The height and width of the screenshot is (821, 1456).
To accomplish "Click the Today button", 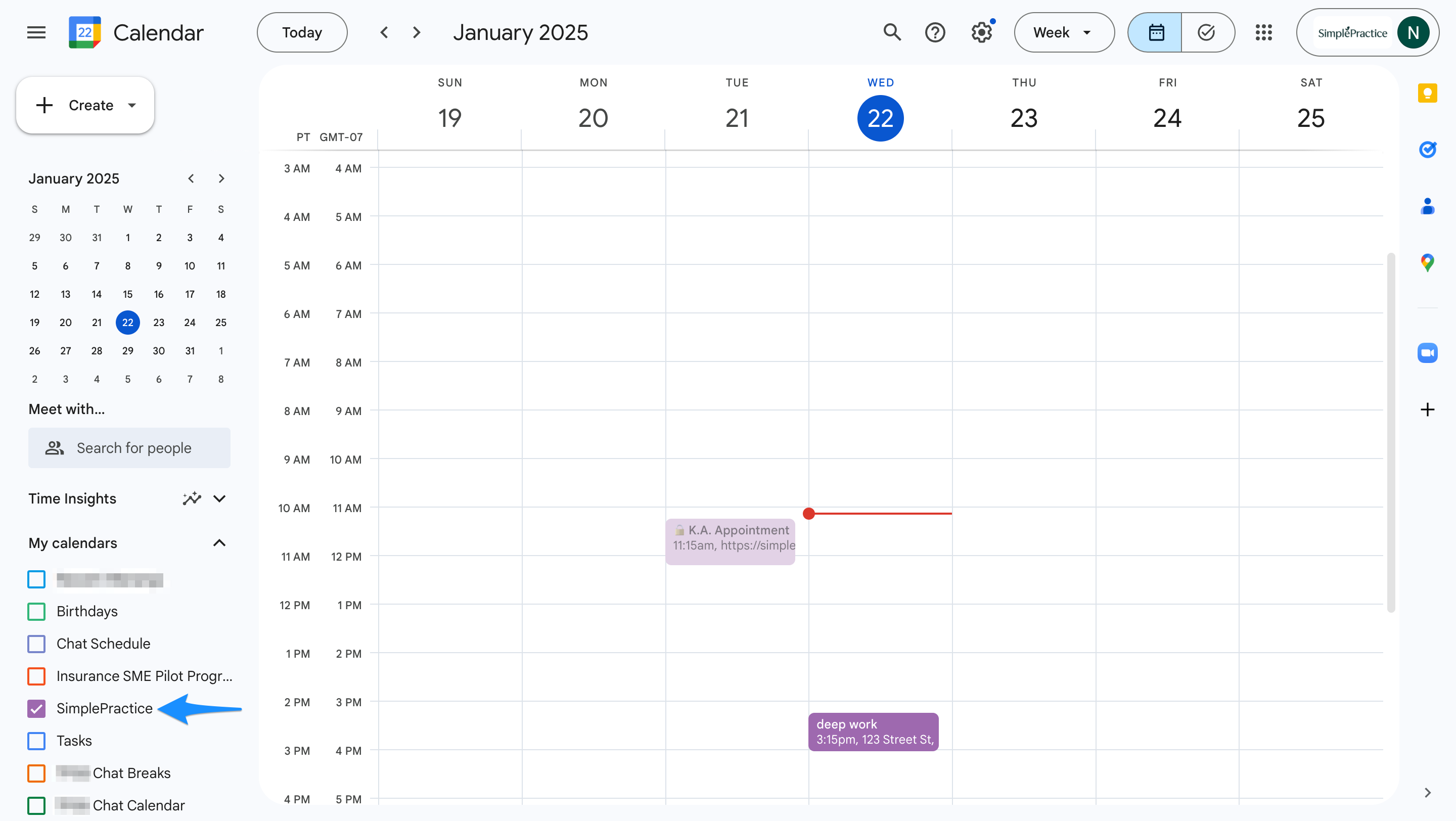I will click(302, 32).
